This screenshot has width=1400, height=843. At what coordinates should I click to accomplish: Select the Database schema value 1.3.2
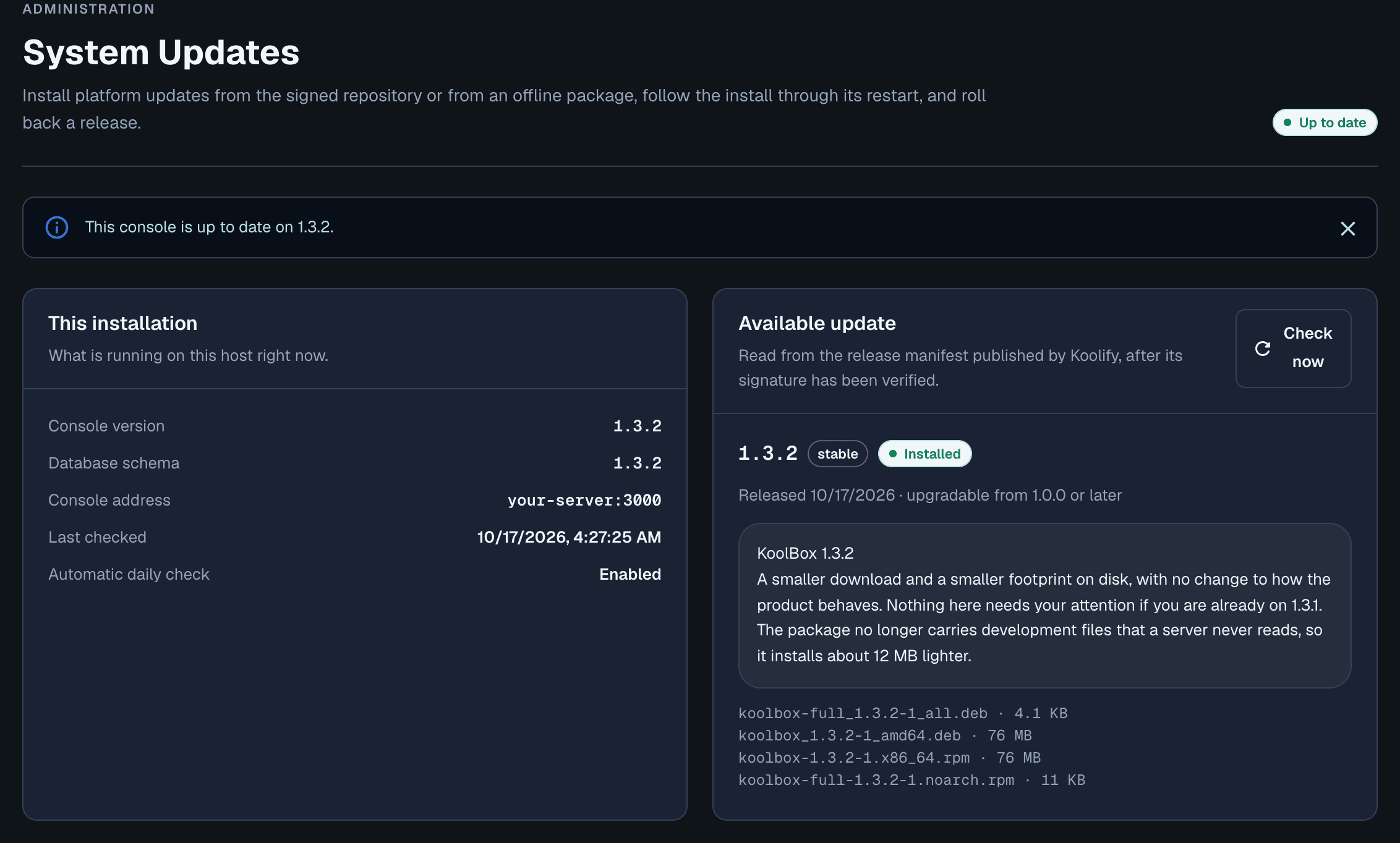637,463
